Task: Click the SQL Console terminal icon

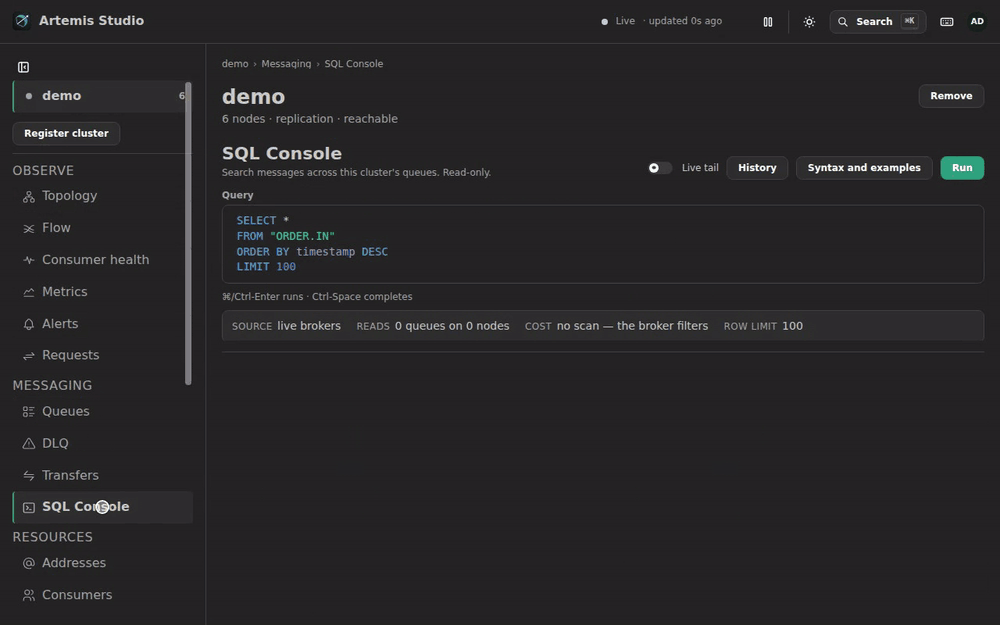Action: pyautogui.click(x=29, y=508)
